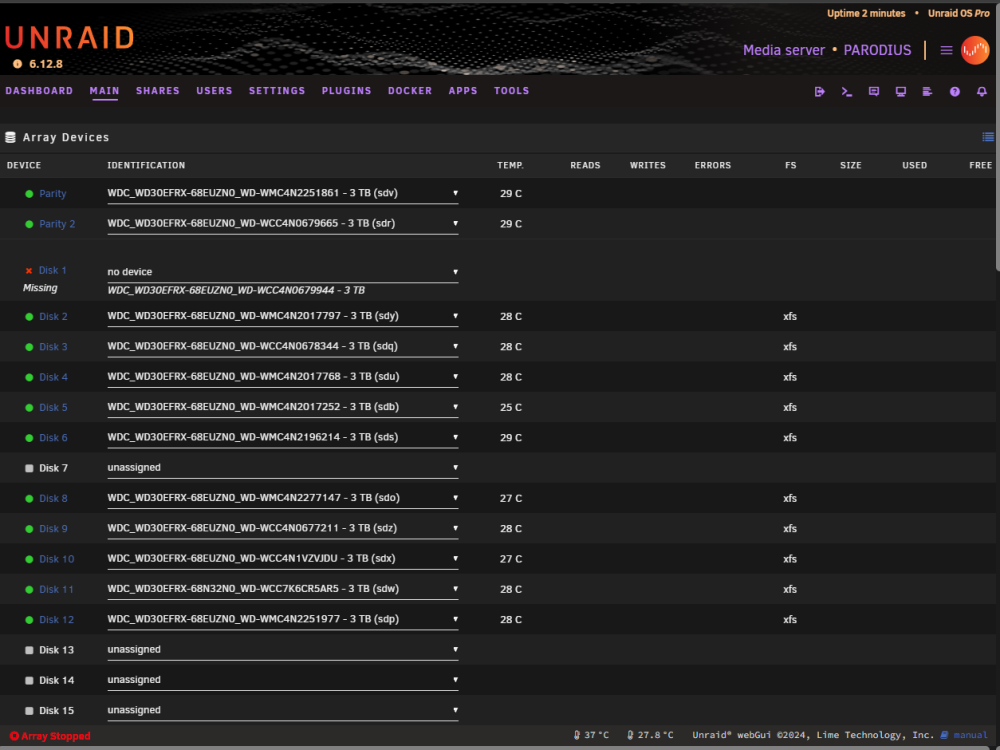
Task: Open the manual link in the footer
Action: coord(970,735)
